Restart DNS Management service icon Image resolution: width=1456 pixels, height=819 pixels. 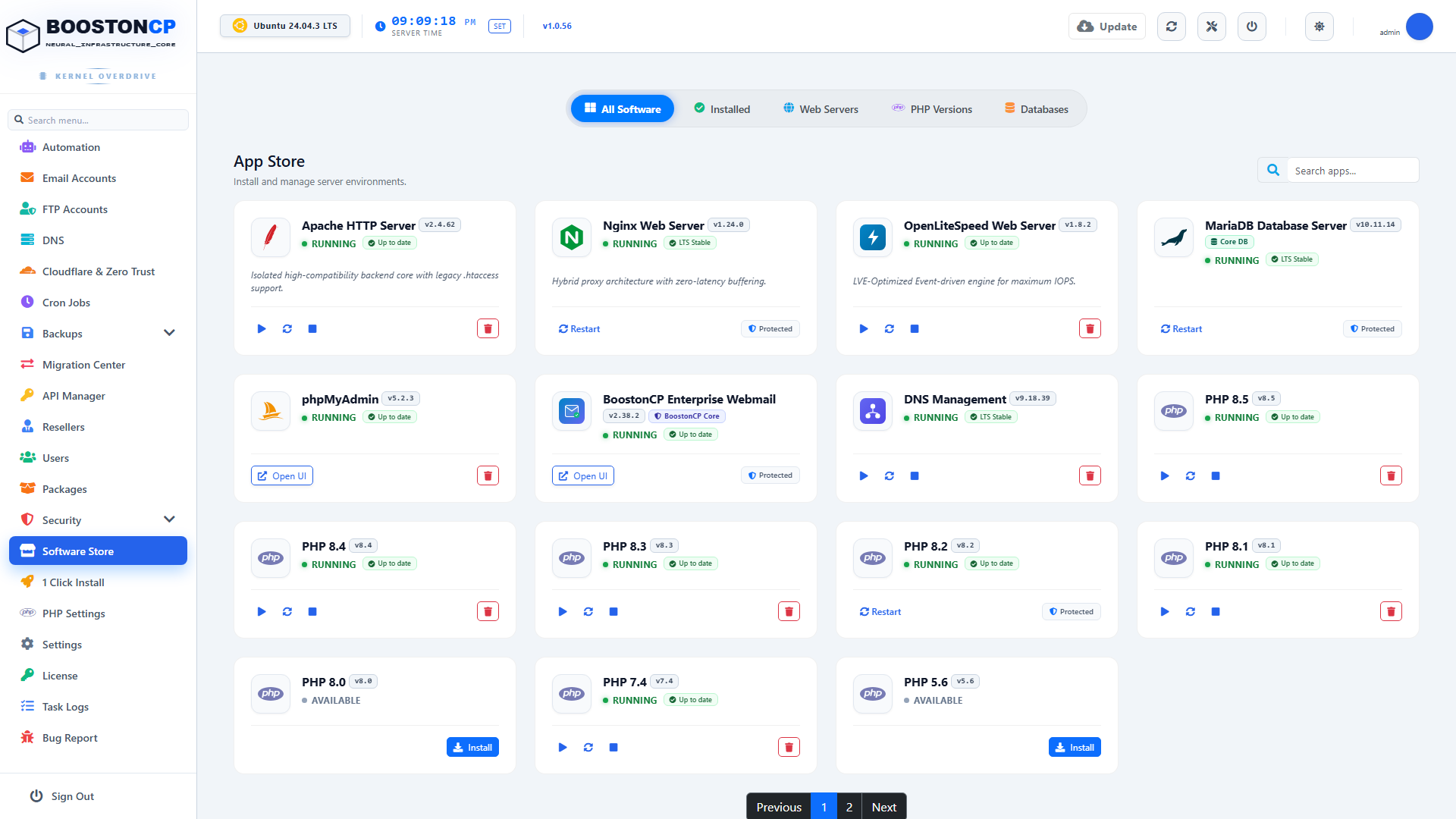889,475
